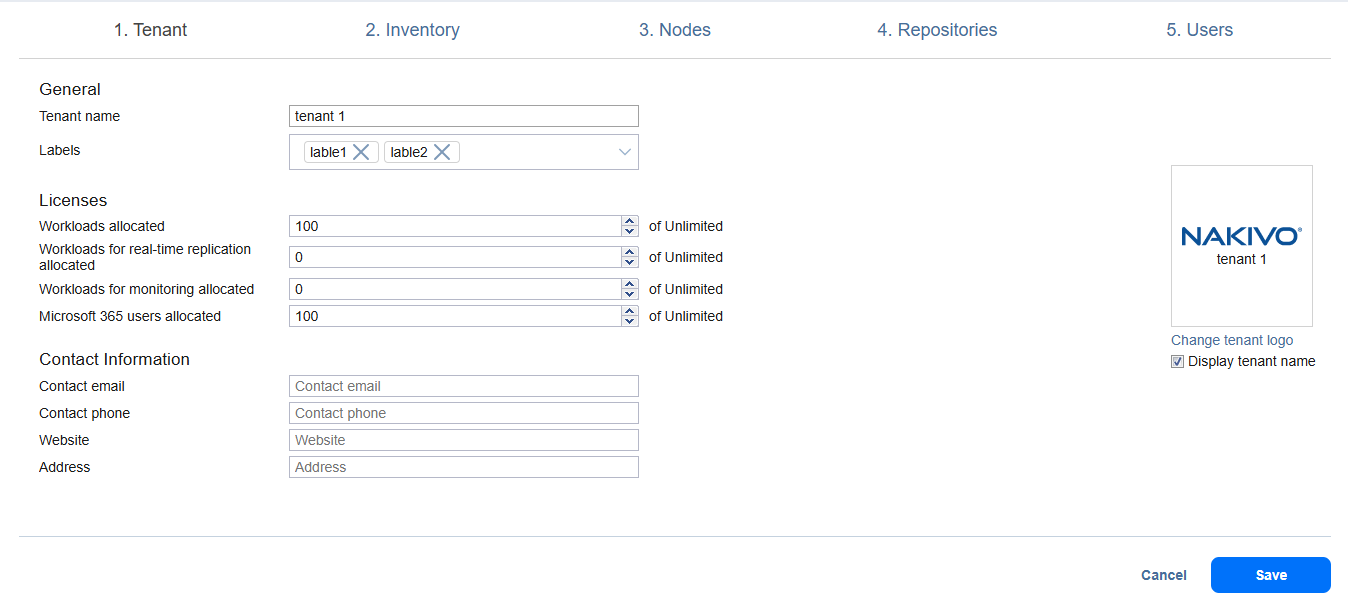1348x610 pixels.
Task: Remove the lable1 tag
Action: [362, 152]
